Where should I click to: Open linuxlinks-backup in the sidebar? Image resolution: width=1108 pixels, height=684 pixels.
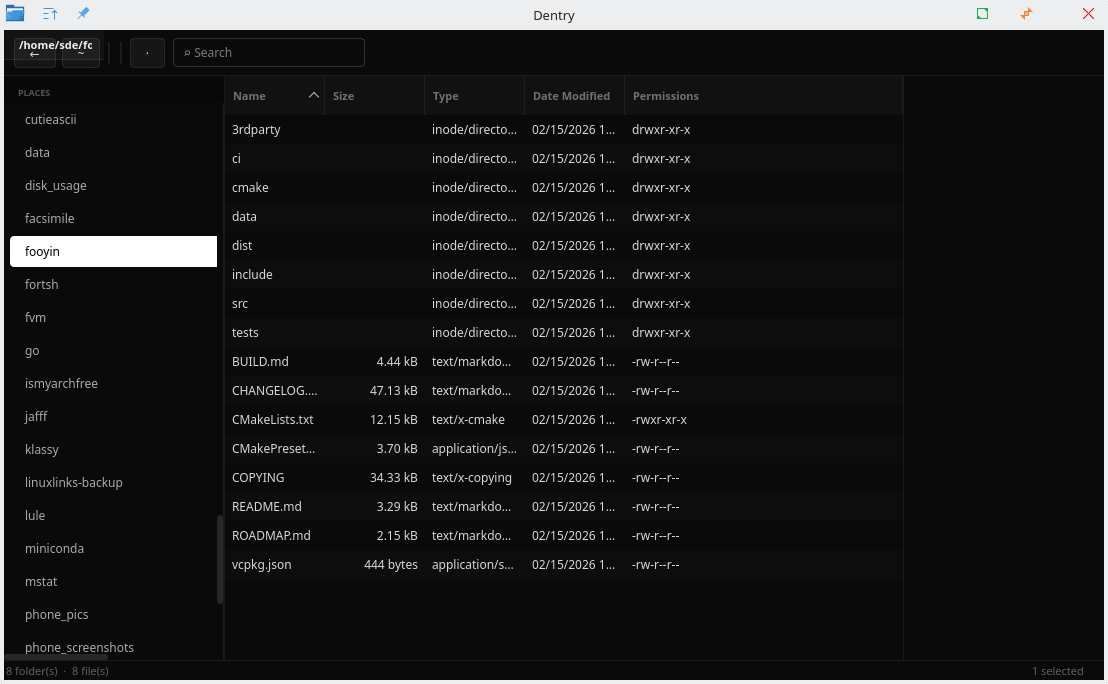(73, 483)
